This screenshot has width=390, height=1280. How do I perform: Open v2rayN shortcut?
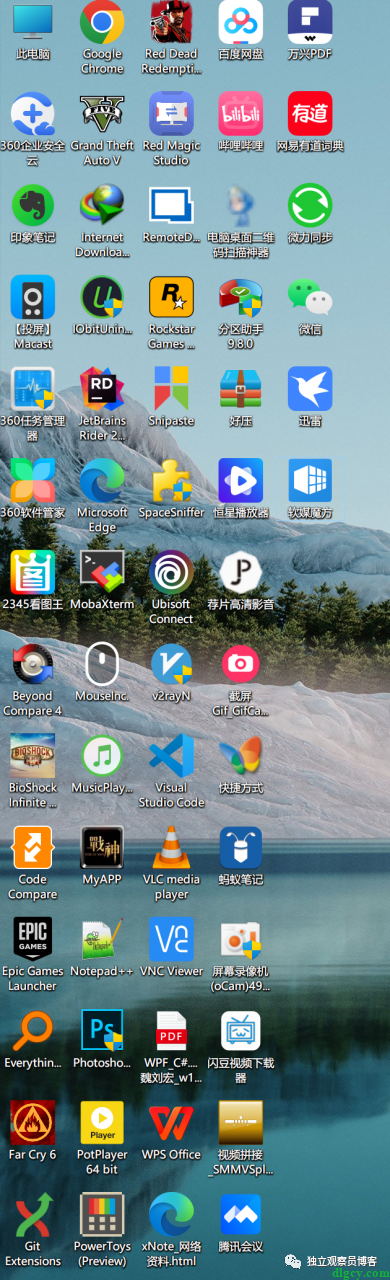pyautogui.click(x=171, y=663)
